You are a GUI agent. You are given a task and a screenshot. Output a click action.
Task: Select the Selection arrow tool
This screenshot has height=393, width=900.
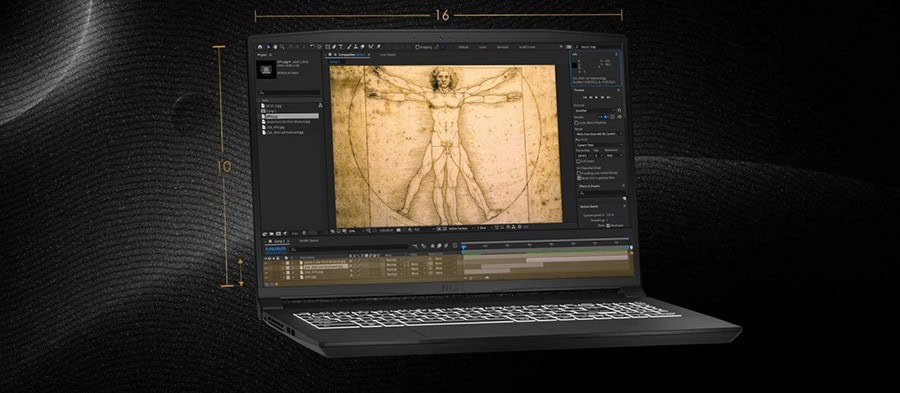[x=268, y=46]
